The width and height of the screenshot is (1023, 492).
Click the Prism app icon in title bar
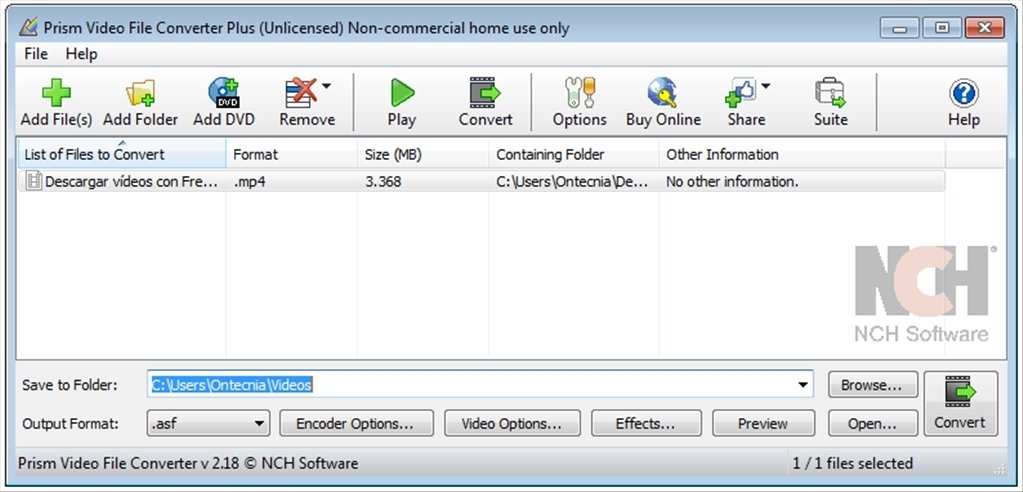tap(29, 28)
